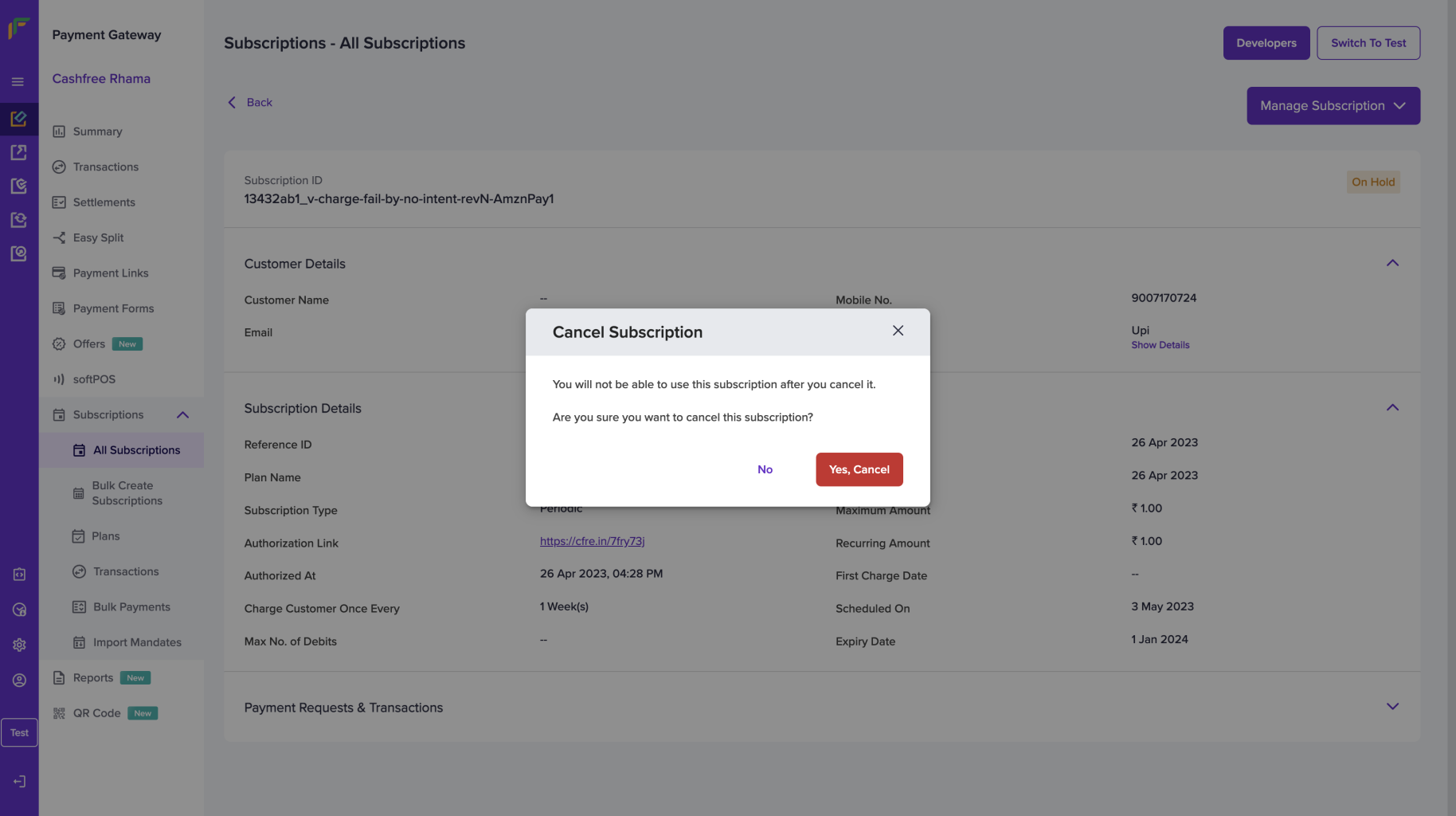Expand the Payment Requests & Transactions section
The width and height of the screenshot is (1456, 816).
coord(1392,706)
